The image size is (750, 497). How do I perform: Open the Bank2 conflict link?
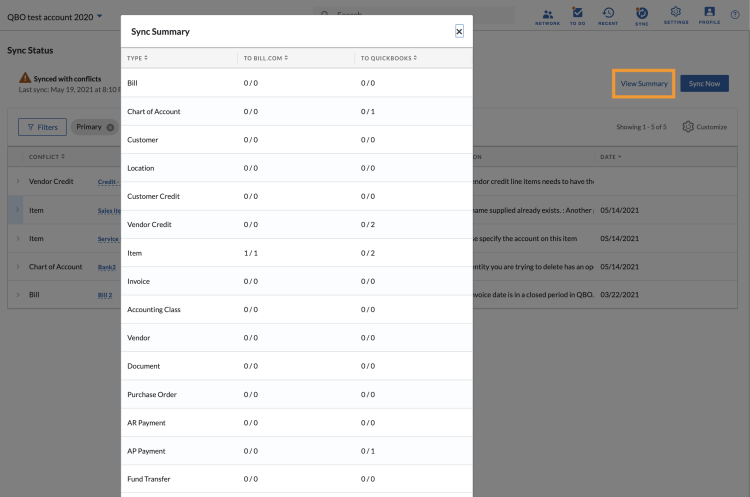point(107,267)
